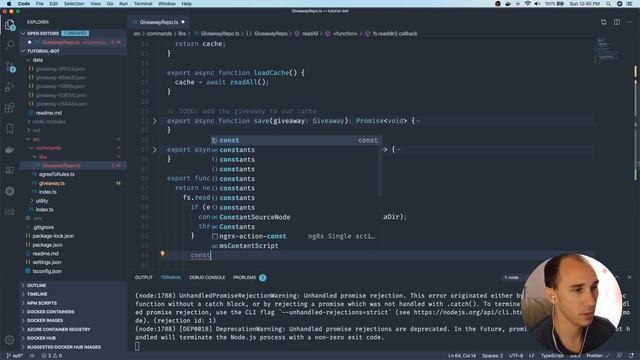
Task: Click the TypeScript language mode in status bar
Action: pyautogui.click(x=552, y=356)
